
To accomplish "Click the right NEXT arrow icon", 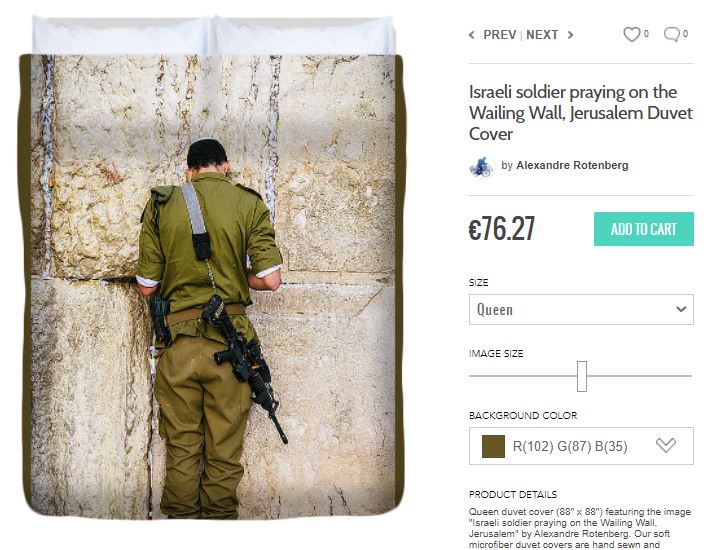I will click(570, 35).
